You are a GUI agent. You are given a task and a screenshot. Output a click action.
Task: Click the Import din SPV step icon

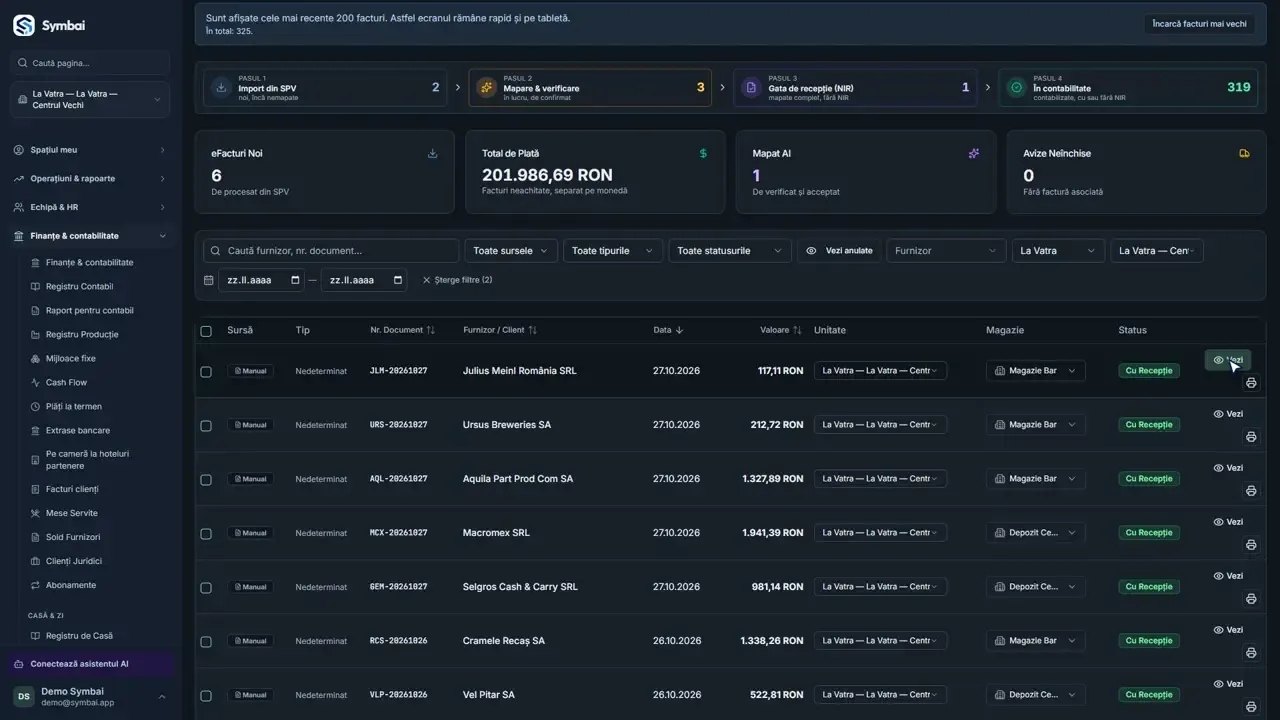coord(221,88)
